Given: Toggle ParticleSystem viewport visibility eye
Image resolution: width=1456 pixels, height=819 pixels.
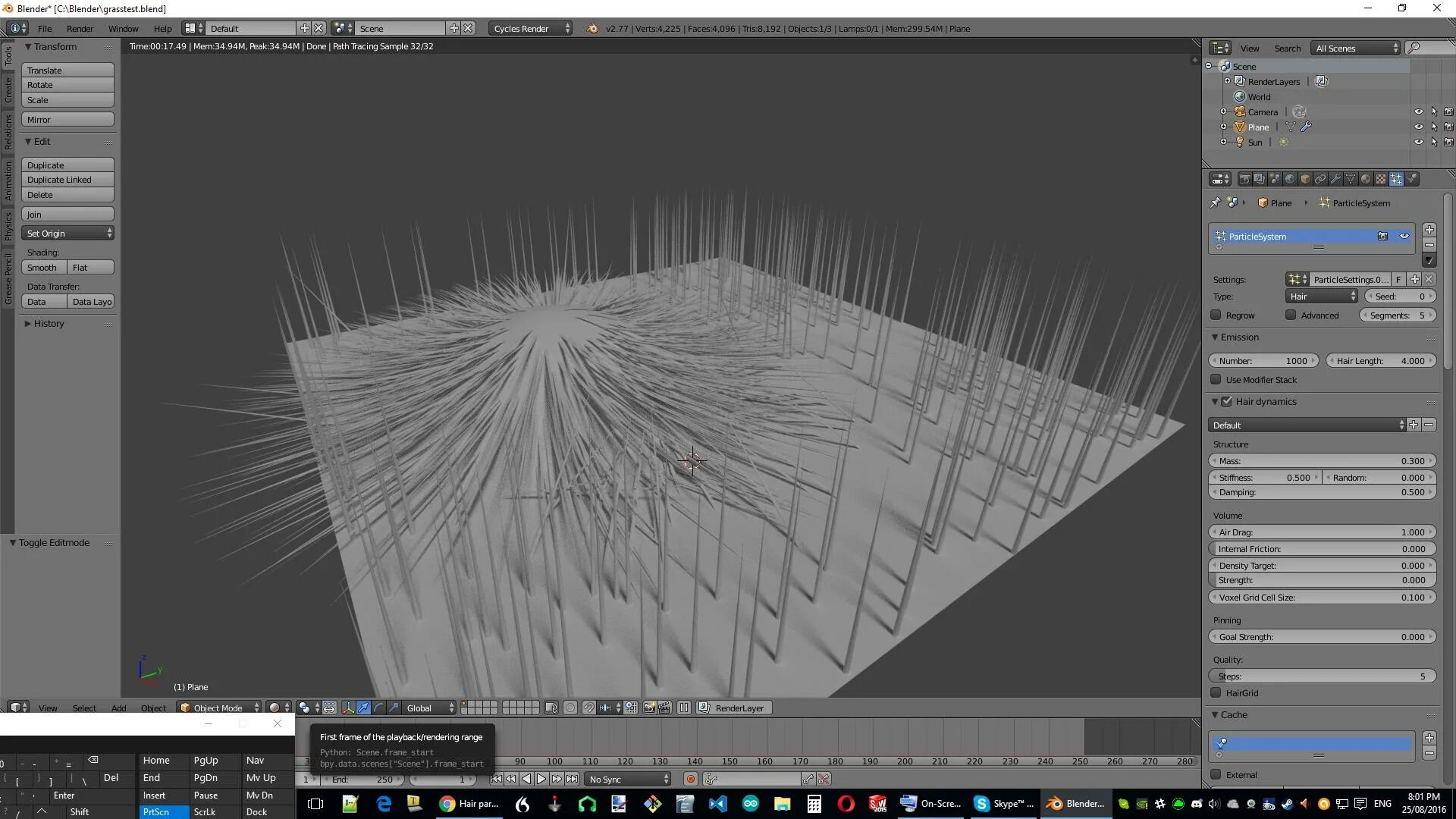Looking at the screenshot, I should [x=1404, y=236].
